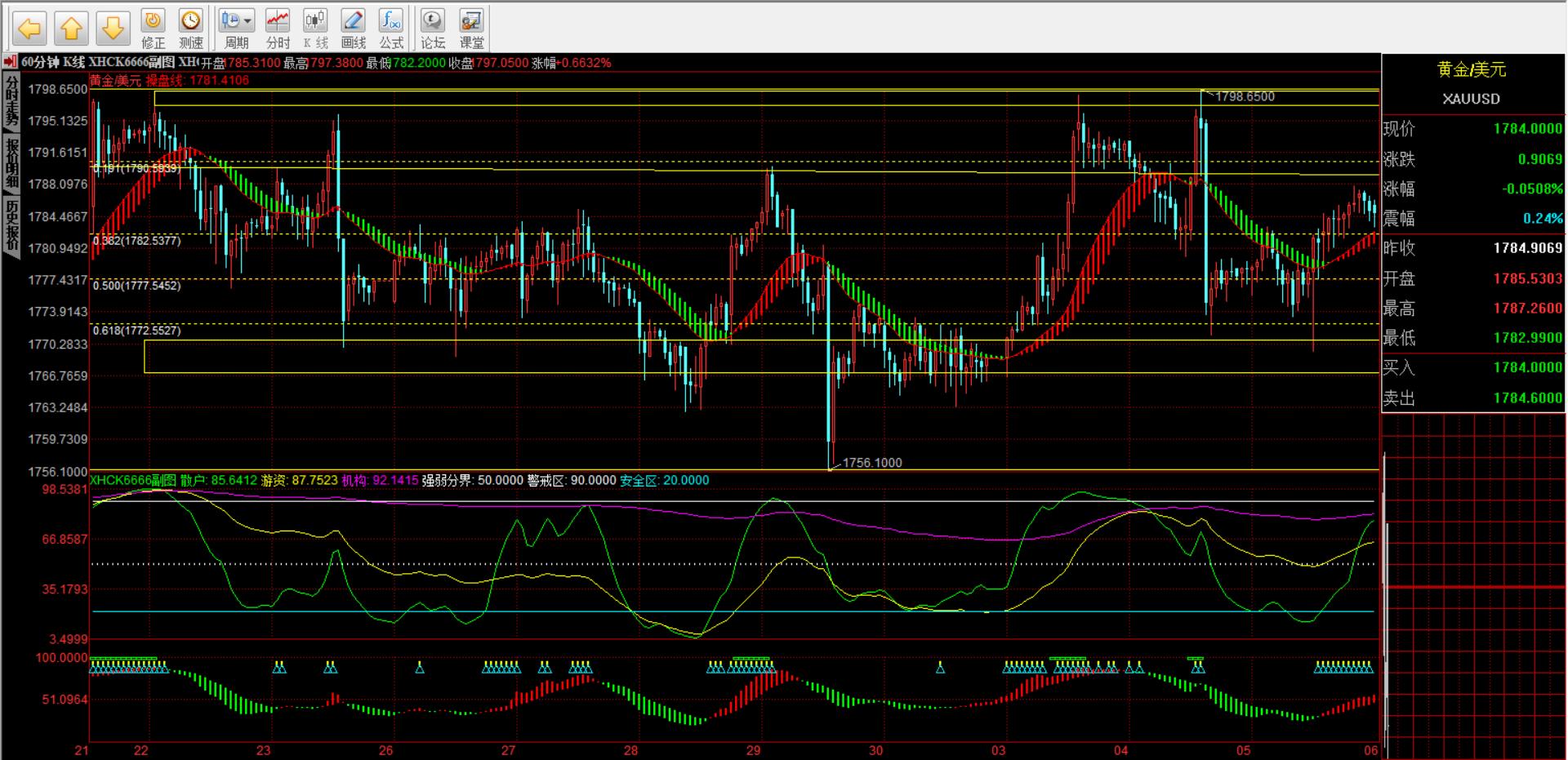Viewport: 1568px width, 760px height.
Task: Select the 涨幅 +0.6632% header value
Action: coord(571,63)
